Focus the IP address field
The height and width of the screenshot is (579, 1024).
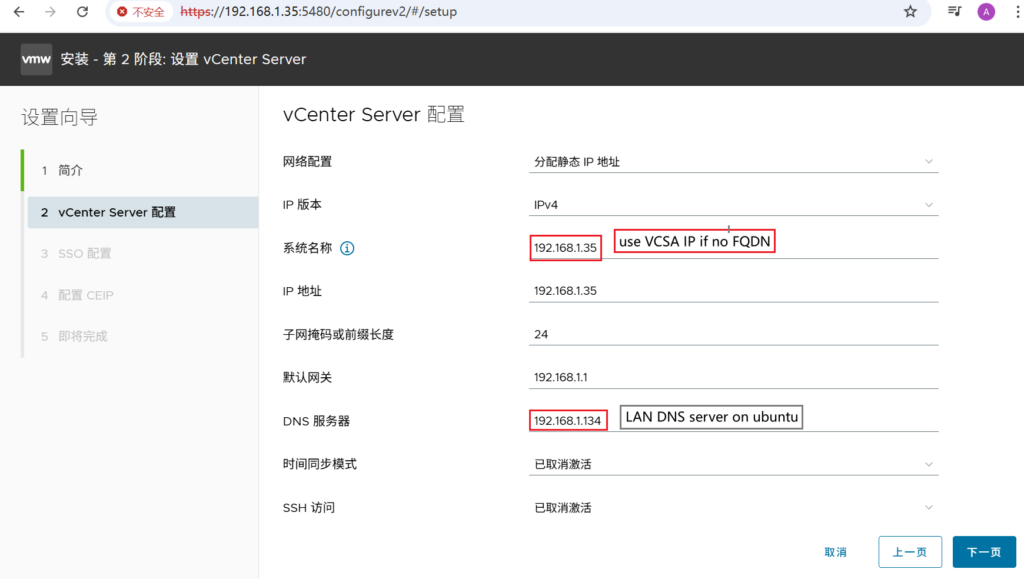point(733,291)
